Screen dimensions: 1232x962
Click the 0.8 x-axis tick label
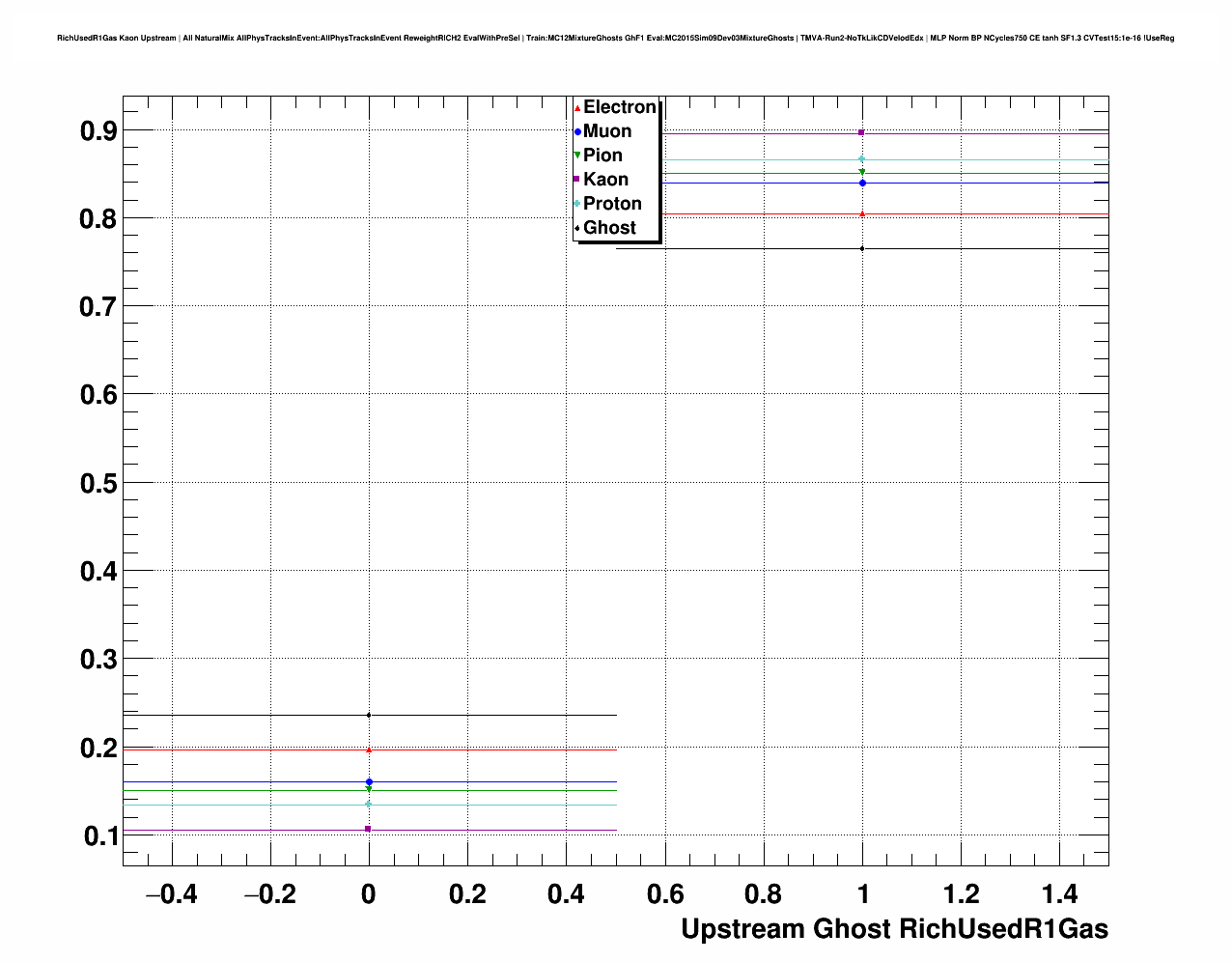[x=764, y=894]
